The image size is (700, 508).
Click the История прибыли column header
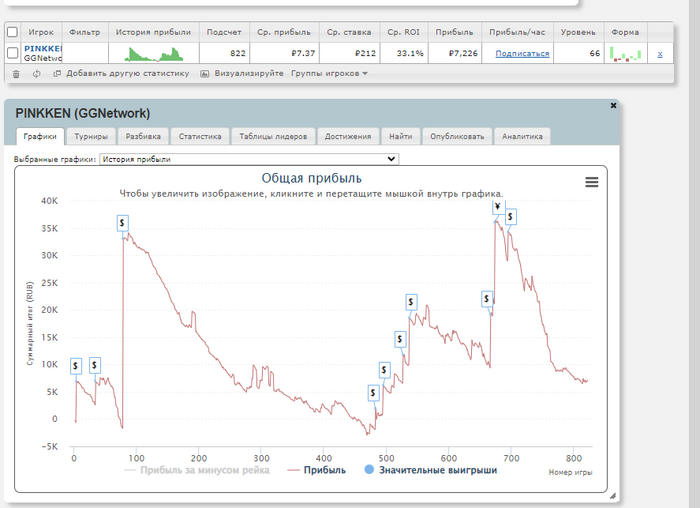(x=154, y=32)
